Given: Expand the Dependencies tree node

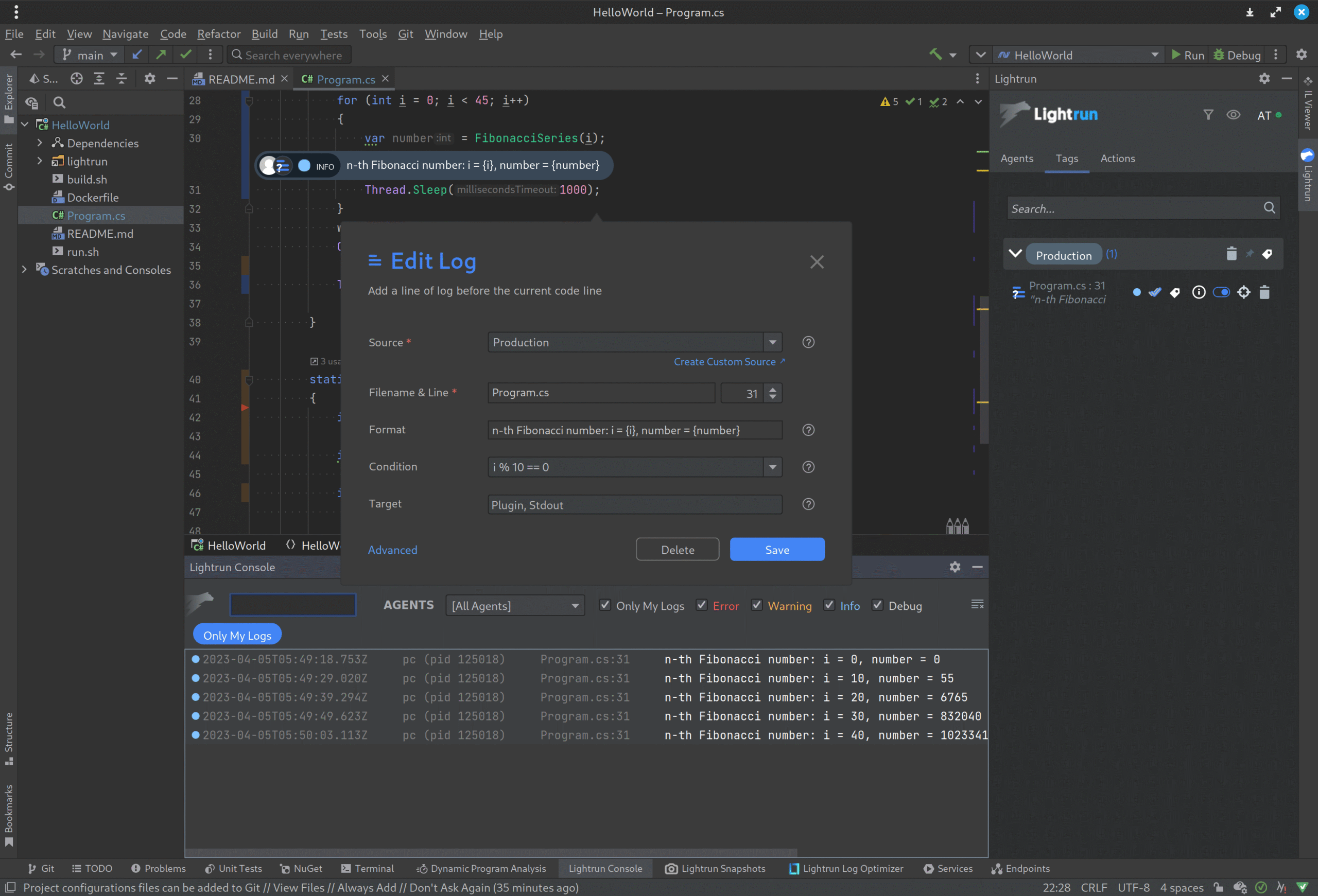Looking at the screenshot, I should (x=40, y=143).
